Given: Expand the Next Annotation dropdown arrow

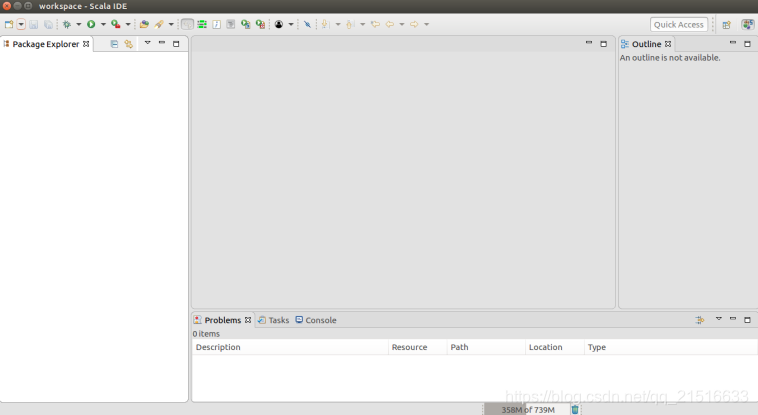Looking at the screenshot, I should (x=337, y=24).
